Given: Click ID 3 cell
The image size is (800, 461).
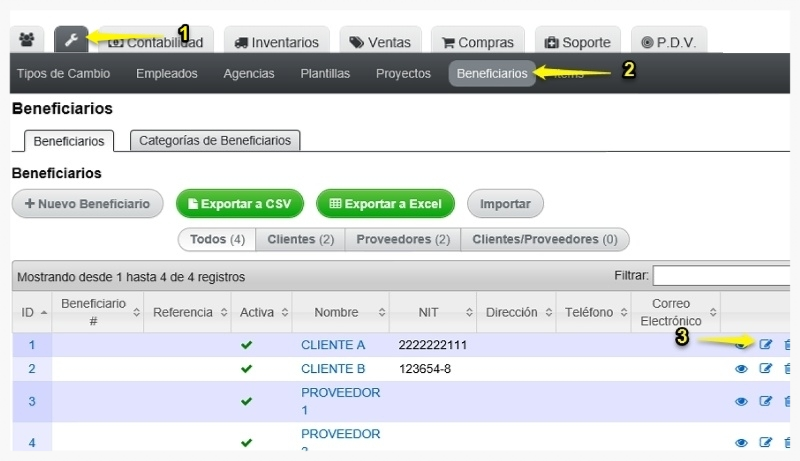Looking at the screenshot, I should (x=32, y=401).
